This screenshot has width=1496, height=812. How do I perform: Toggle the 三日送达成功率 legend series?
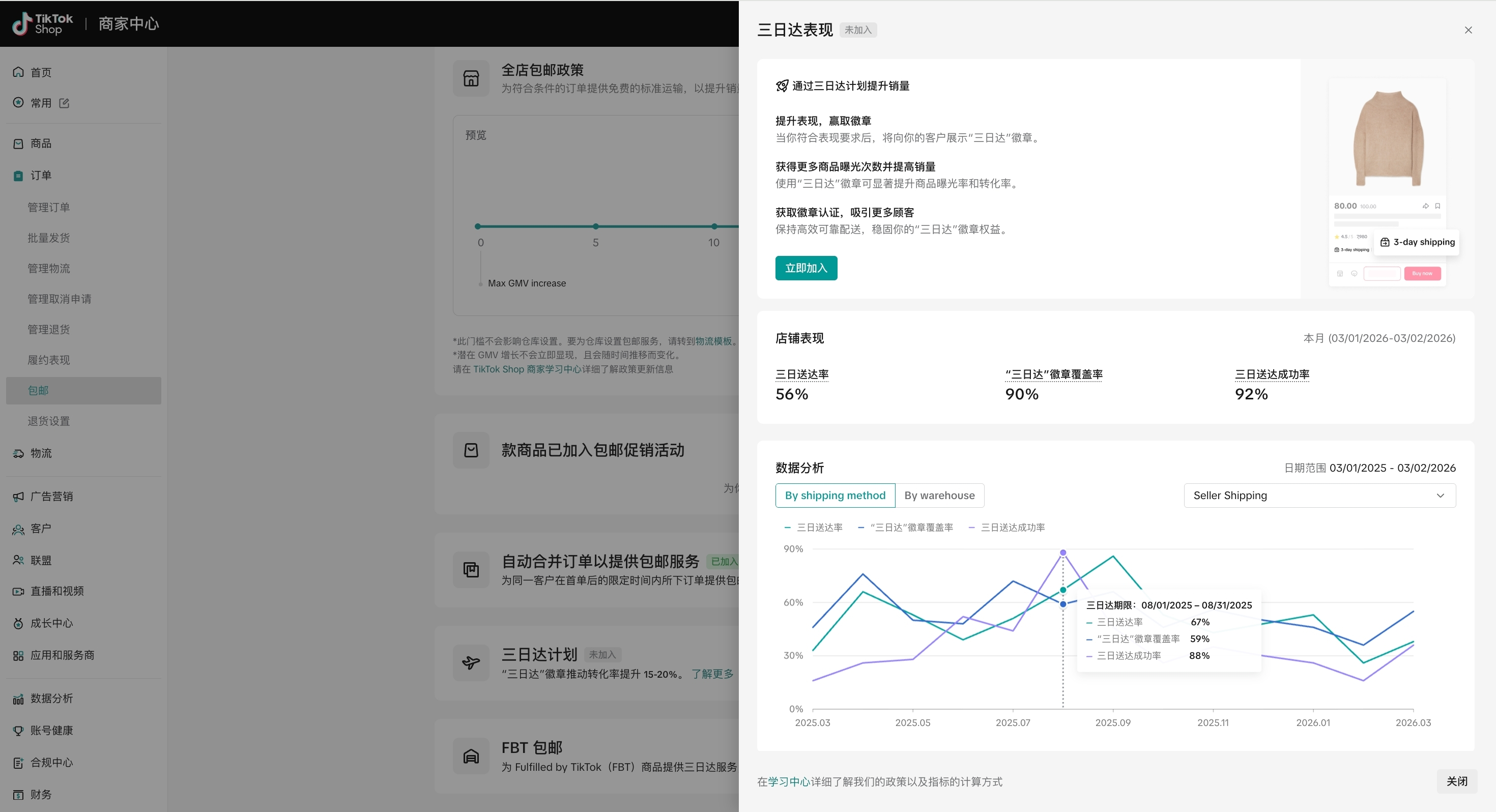[x=1012, y=528]
